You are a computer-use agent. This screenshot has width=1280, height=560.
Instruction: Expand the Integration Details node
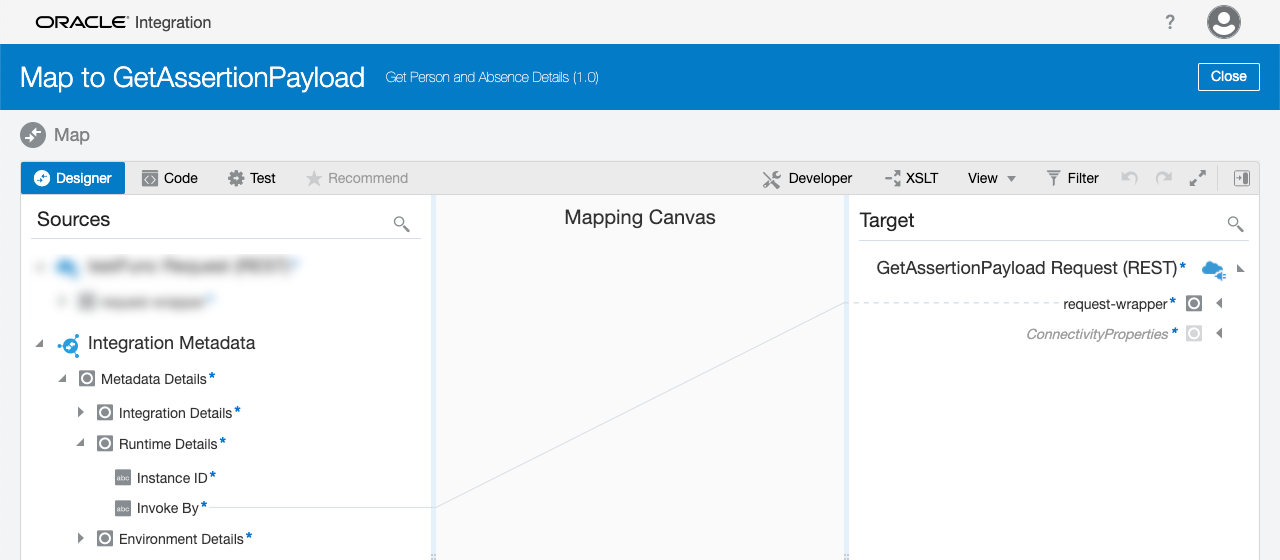coord(81,412)
